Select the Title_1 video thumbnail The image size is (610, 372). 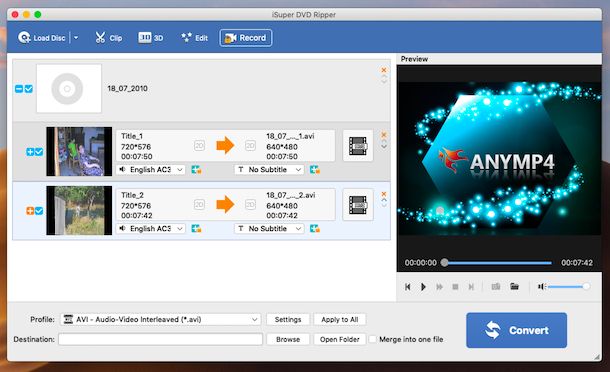click(79, 151)
